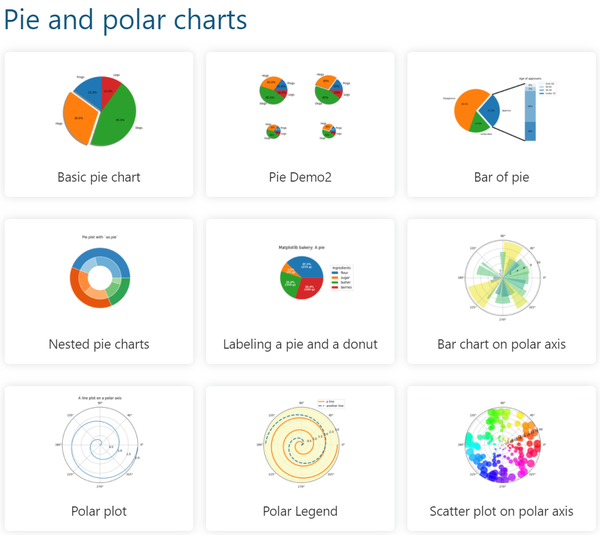Click the ingredients legend in the bakery pie thumbnail
Viewport: 600px width, 535px height.
[x=344, y=279]
